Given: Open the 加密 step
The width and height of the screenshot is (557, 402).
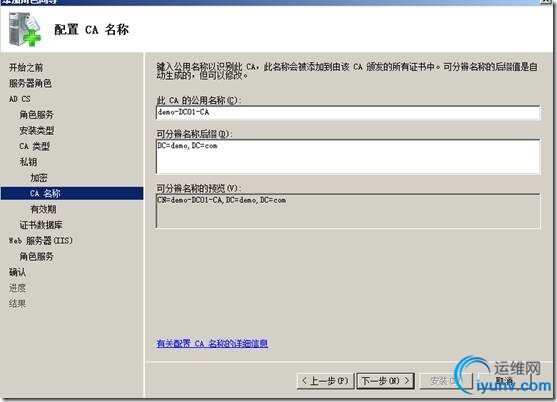Looking at the screenshot, I should (x=38, y=178).
